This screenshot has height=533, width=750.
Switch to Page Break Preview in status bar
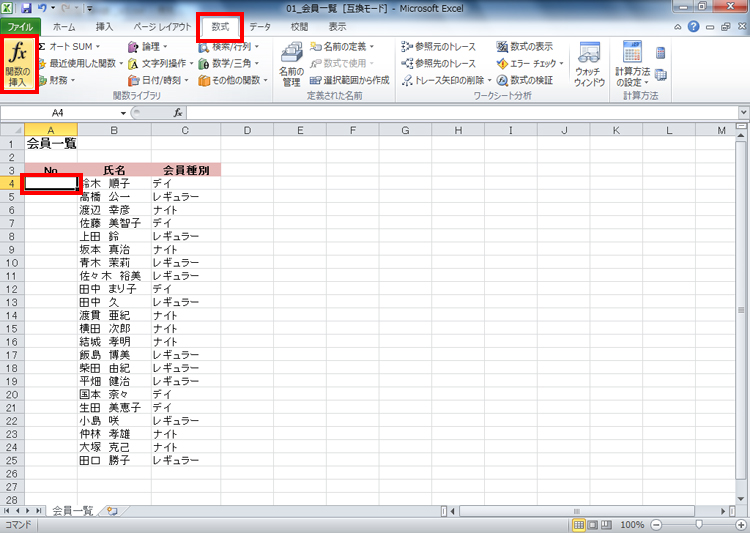(x=607, y=525)
